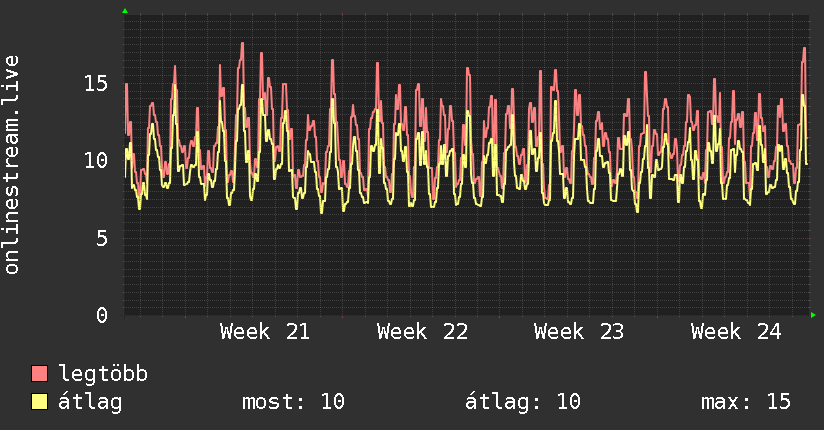
Task: Click the green arrow ending the x-axis
Action: (813, 315)
